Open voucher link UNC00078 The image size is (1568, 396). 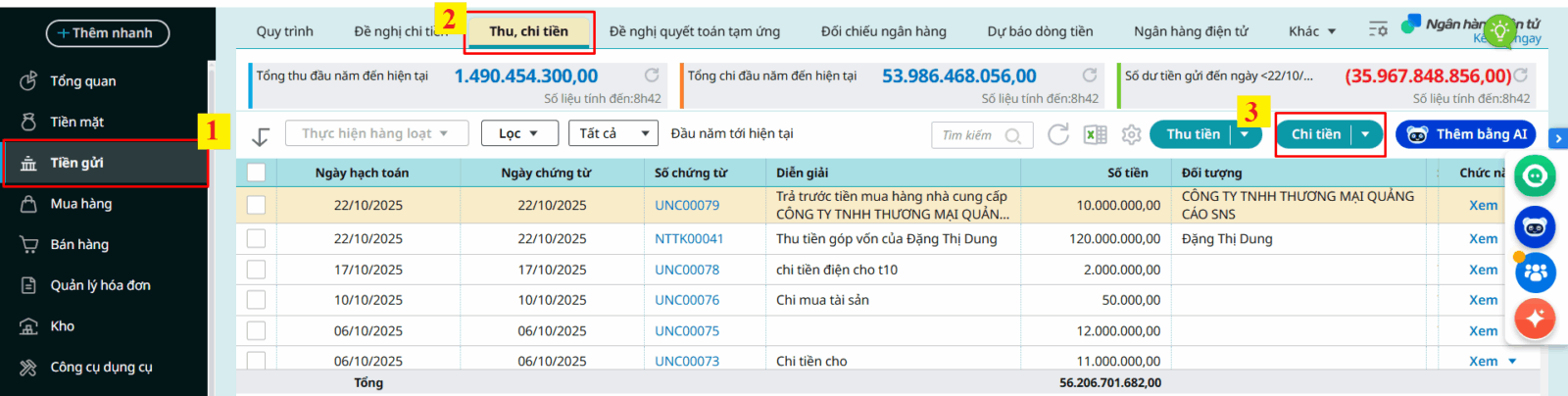pos(687,270)
